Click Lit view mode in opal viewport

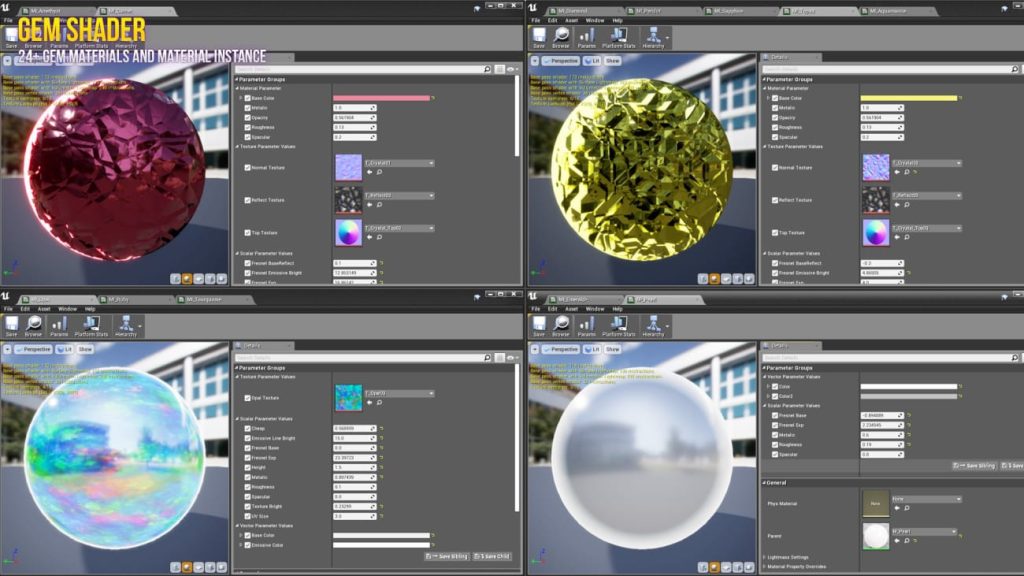65,349
